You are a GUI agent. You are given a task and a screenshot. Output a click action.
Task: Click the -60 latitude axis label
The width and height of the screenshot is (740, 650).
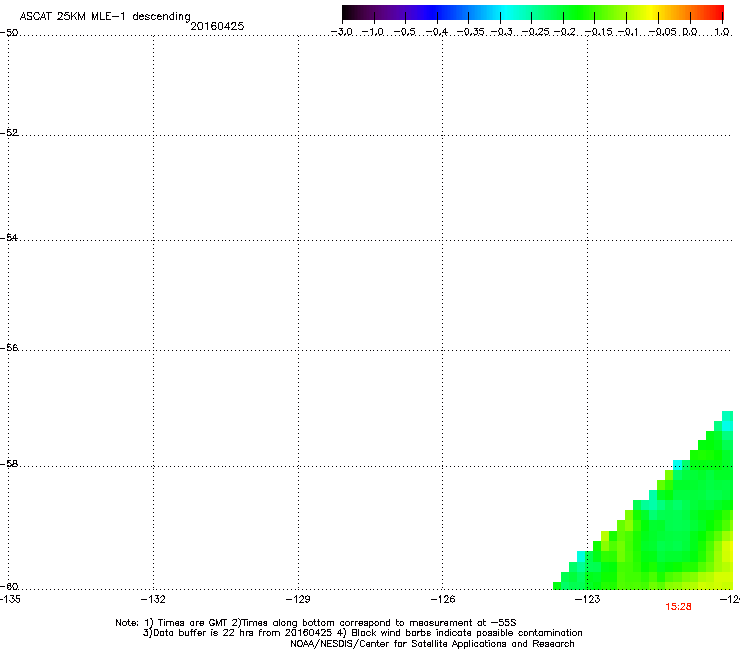tap(9, 586)
